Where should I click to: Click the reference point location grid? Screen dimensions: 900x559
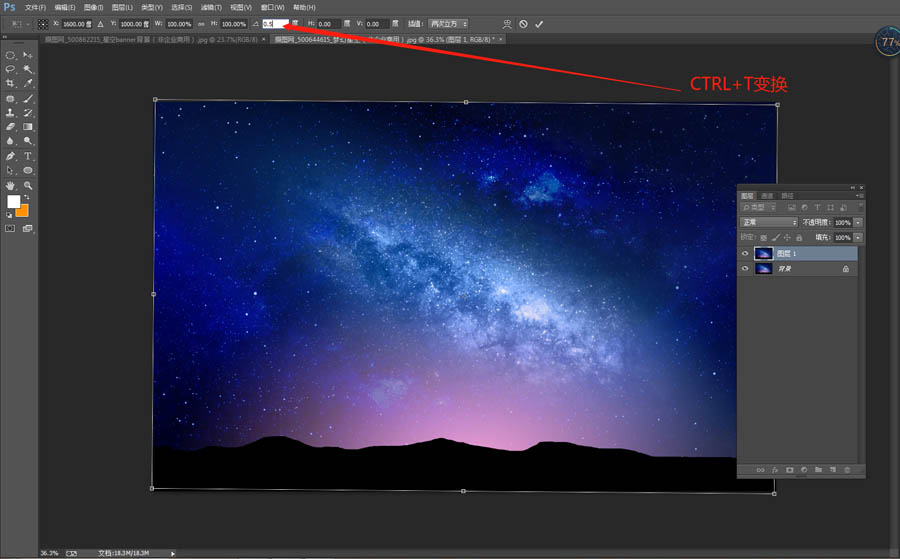(43, 24)
